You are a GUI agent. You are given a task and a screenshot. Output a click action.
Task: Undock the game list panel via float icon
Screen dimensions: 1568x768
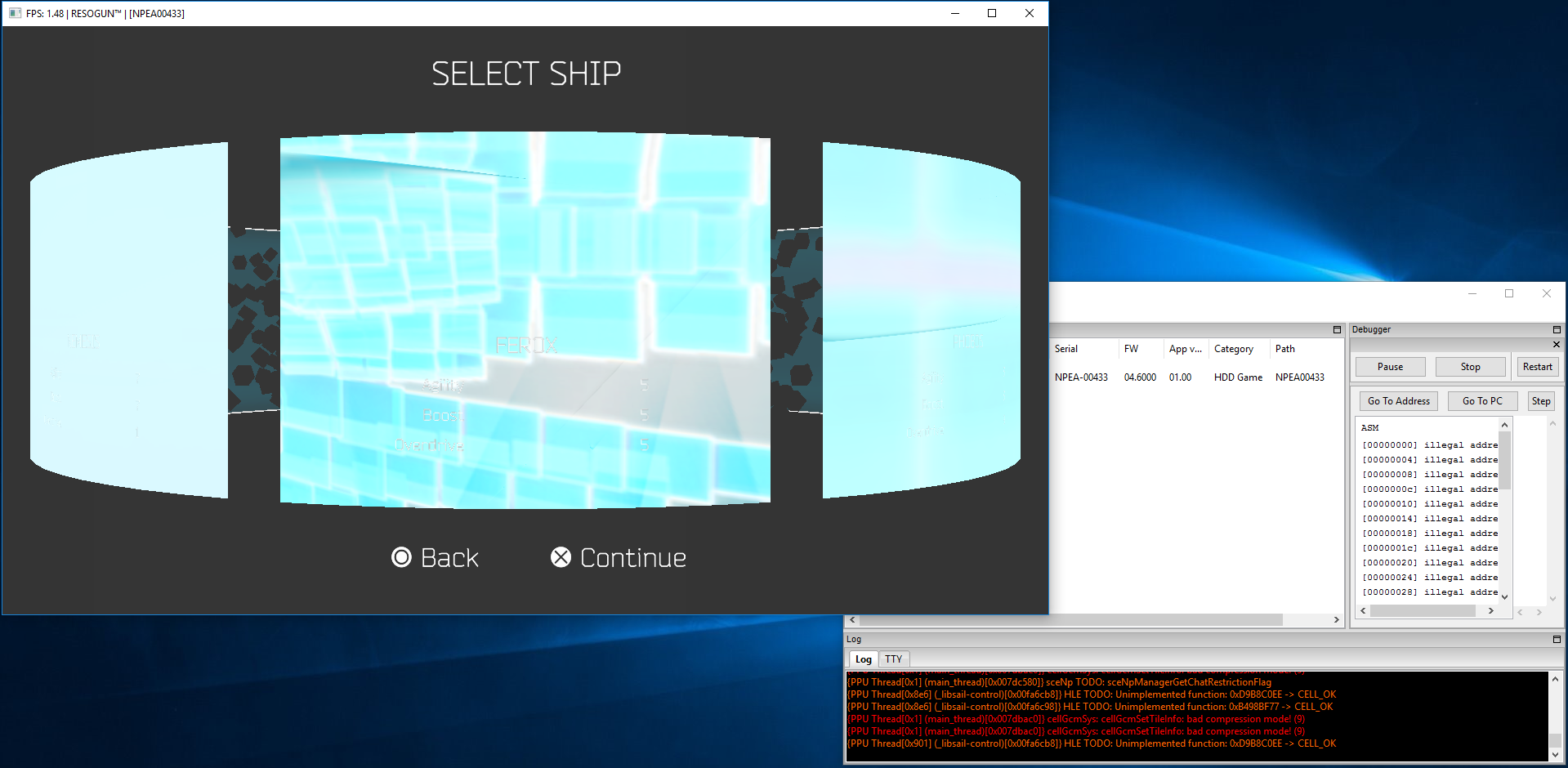tap(1337, 330)
